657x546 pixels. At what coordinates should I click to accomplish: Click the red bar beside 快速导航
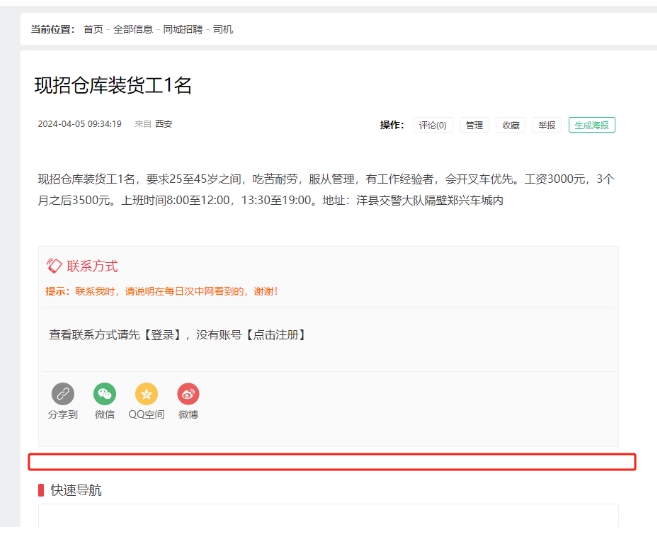[41, 490]
